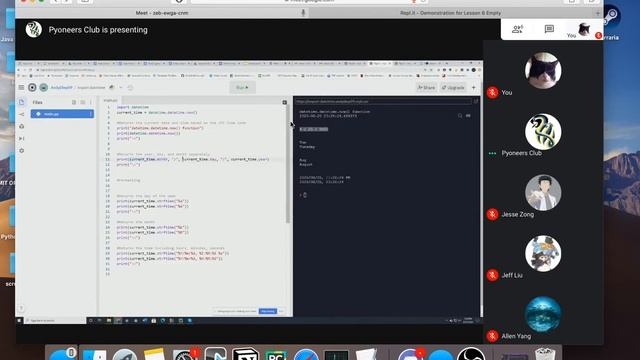Image resolution: width=640 pixels, height=360 pixels.
Task: Click the muted mic indicator beside You
Action: point(492,93)
